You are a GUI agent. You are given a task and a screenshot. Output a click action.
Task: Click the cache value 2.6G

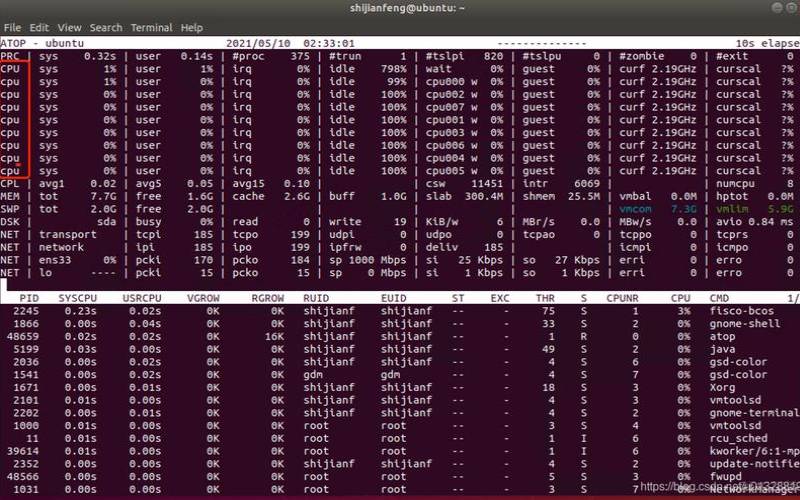[x=297, y=196]
